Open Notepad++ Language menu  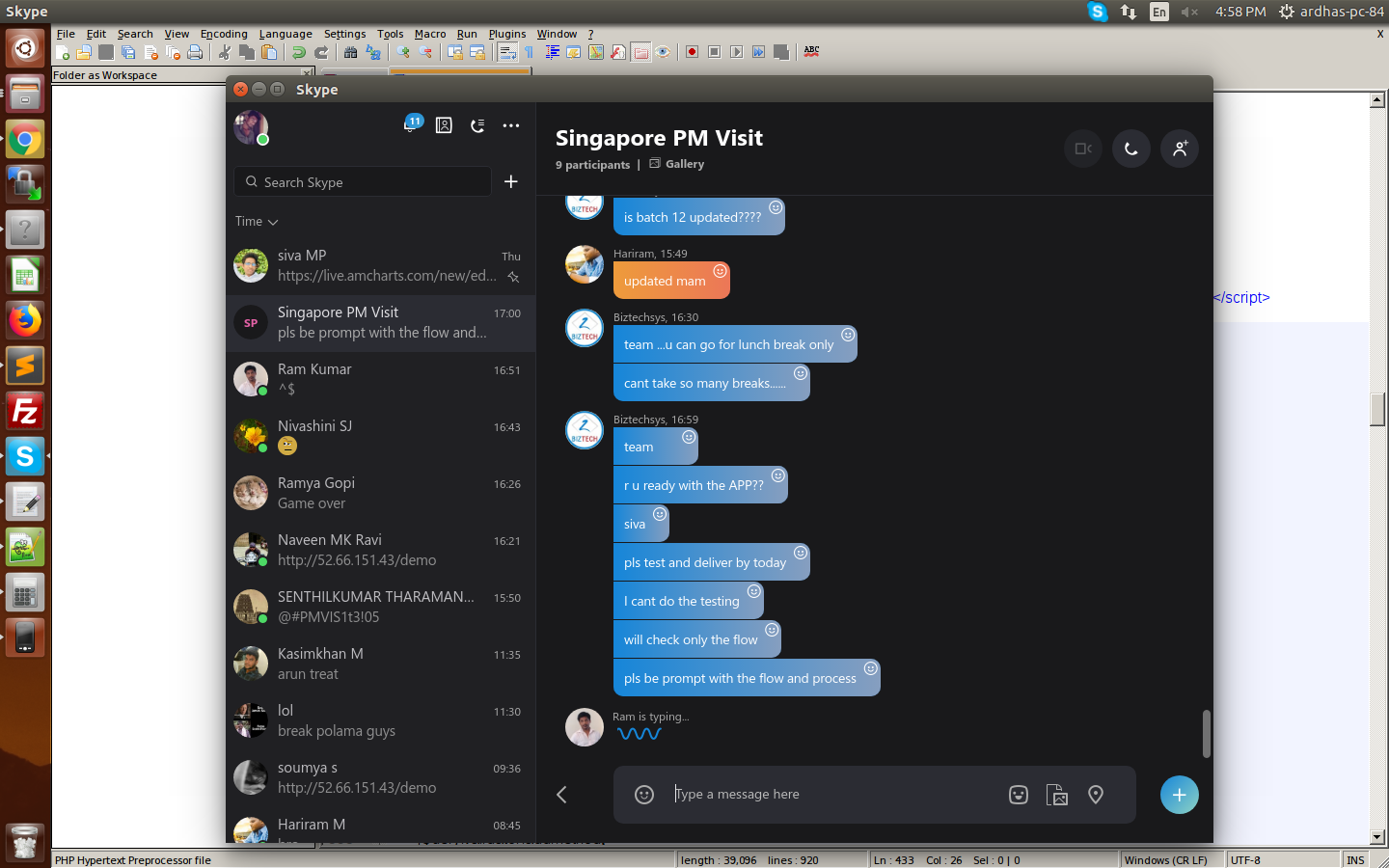286,34
